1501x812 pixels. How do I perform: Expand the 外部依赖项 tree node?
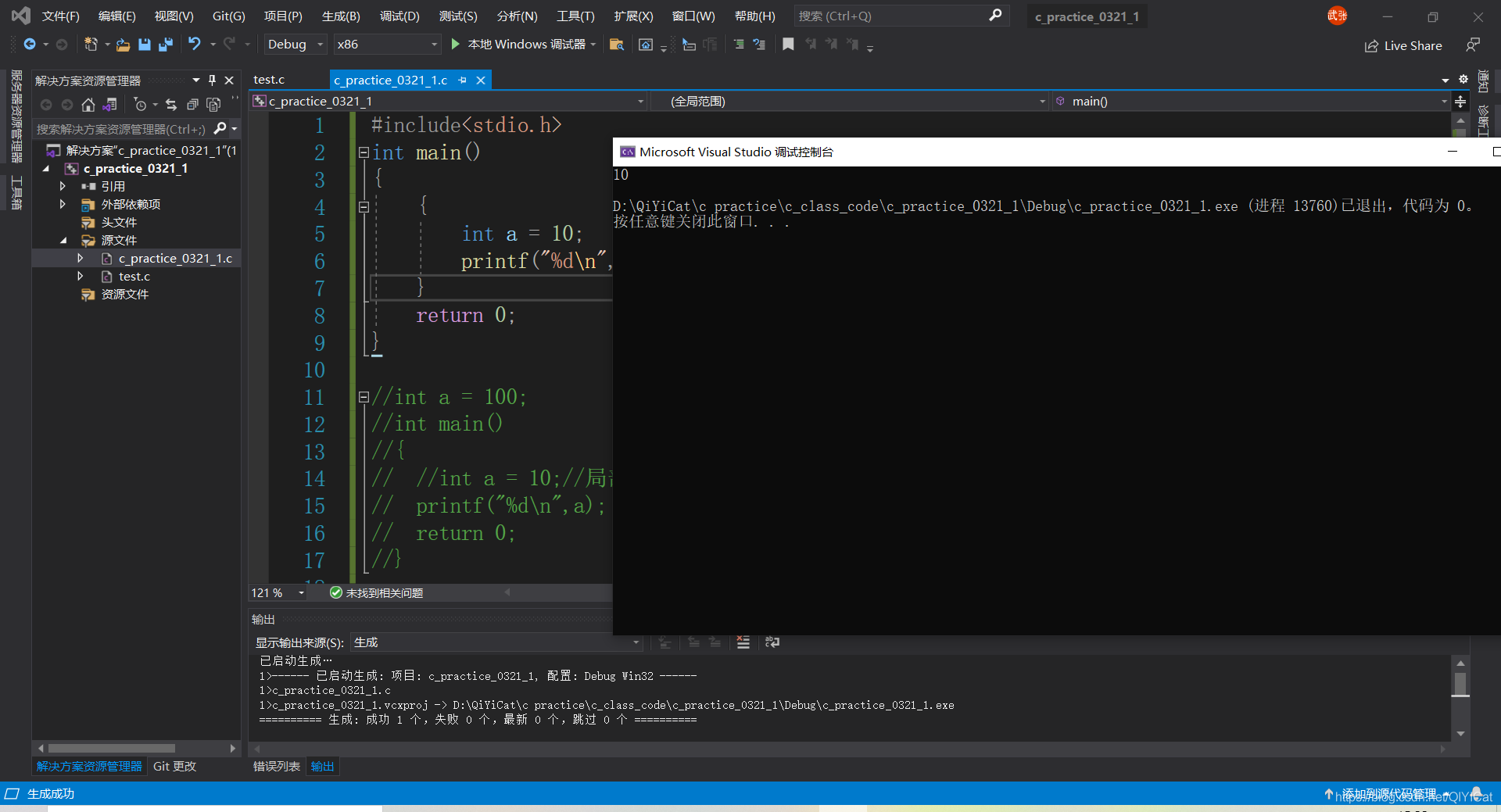click(63, 204)
